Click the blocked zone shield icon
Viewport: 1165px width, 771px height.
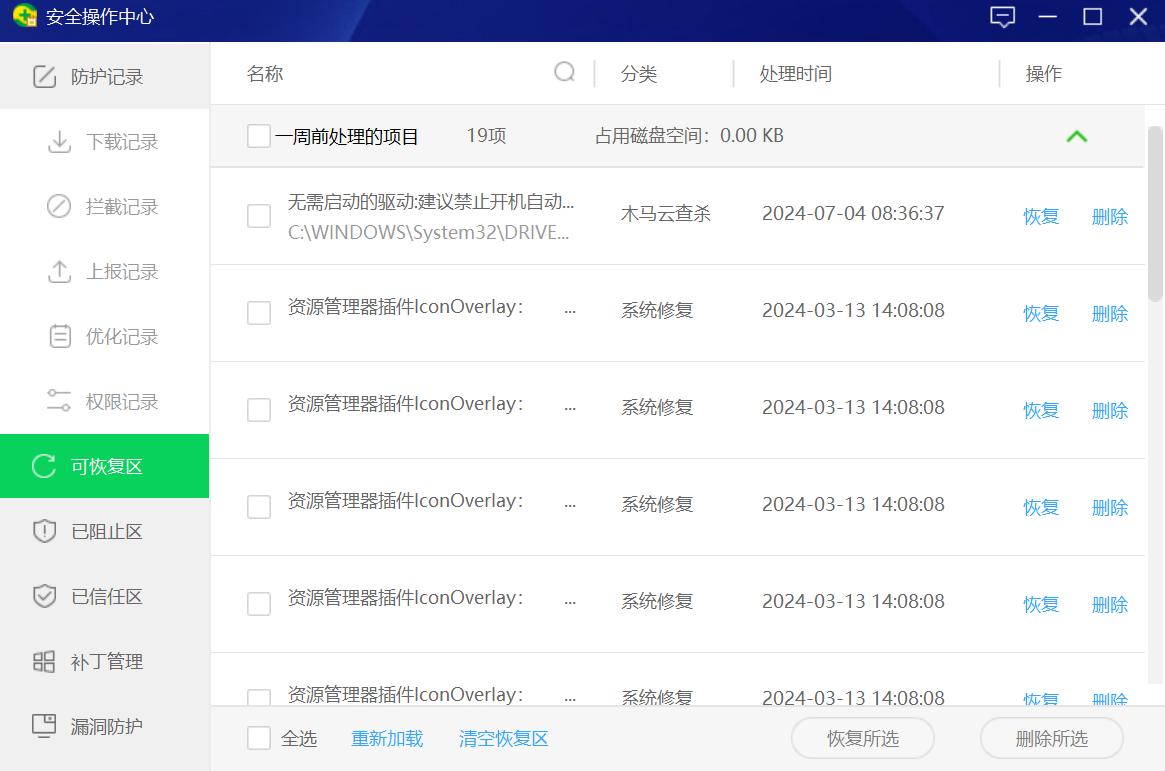44,532
